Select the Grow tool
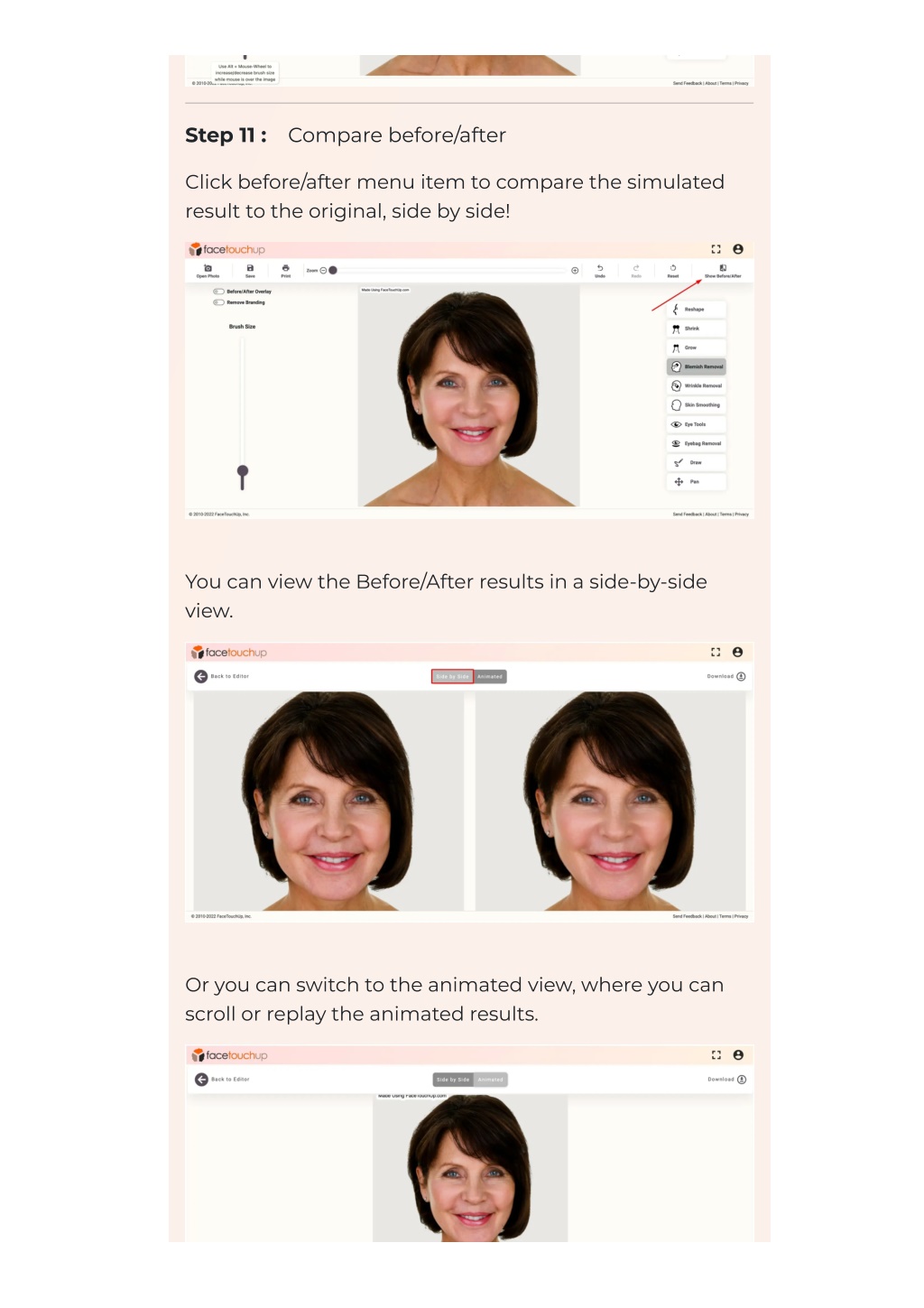 click(696, 348)
